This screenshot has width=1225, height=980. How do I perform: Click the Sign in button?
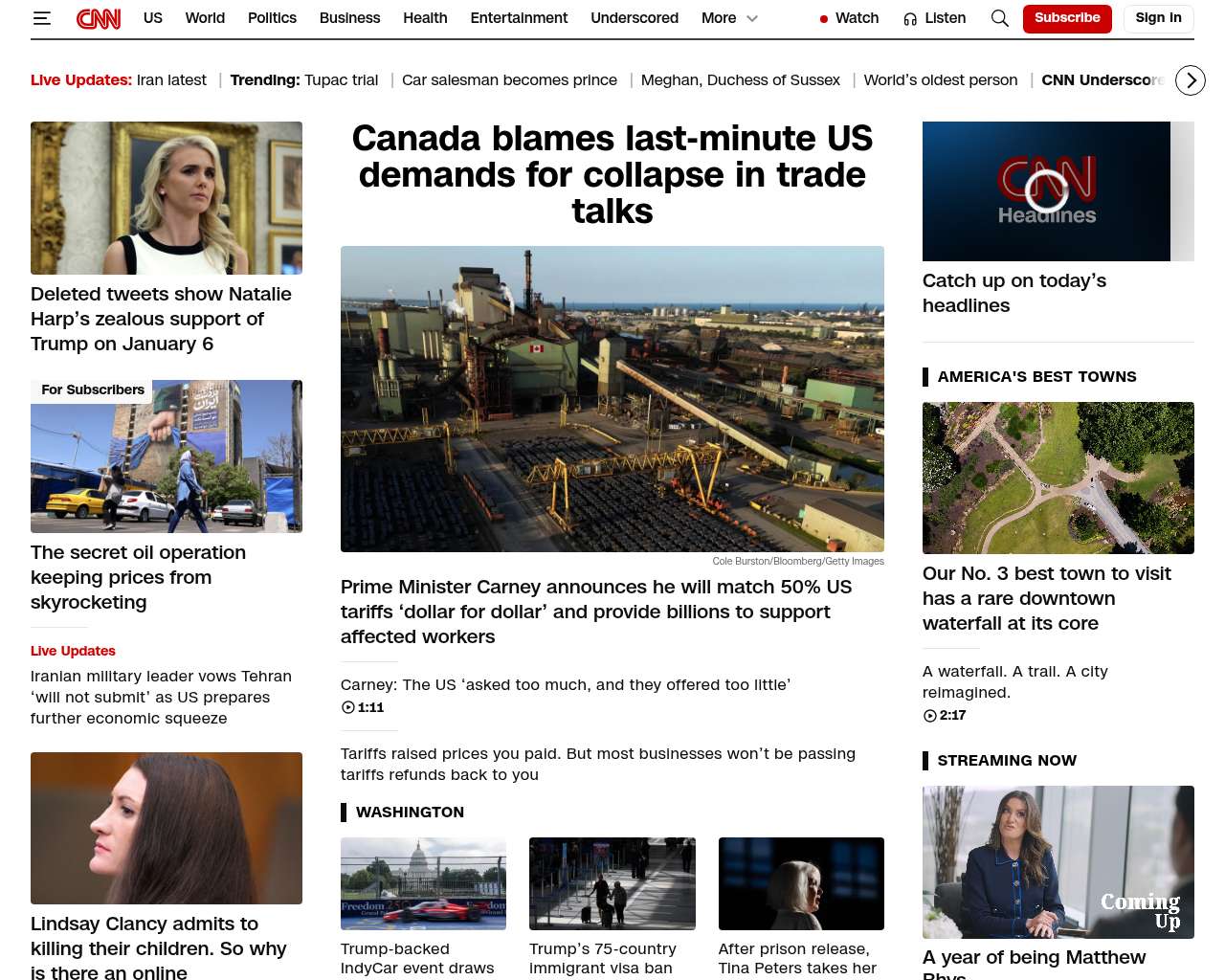click(x=1158, y=18)
